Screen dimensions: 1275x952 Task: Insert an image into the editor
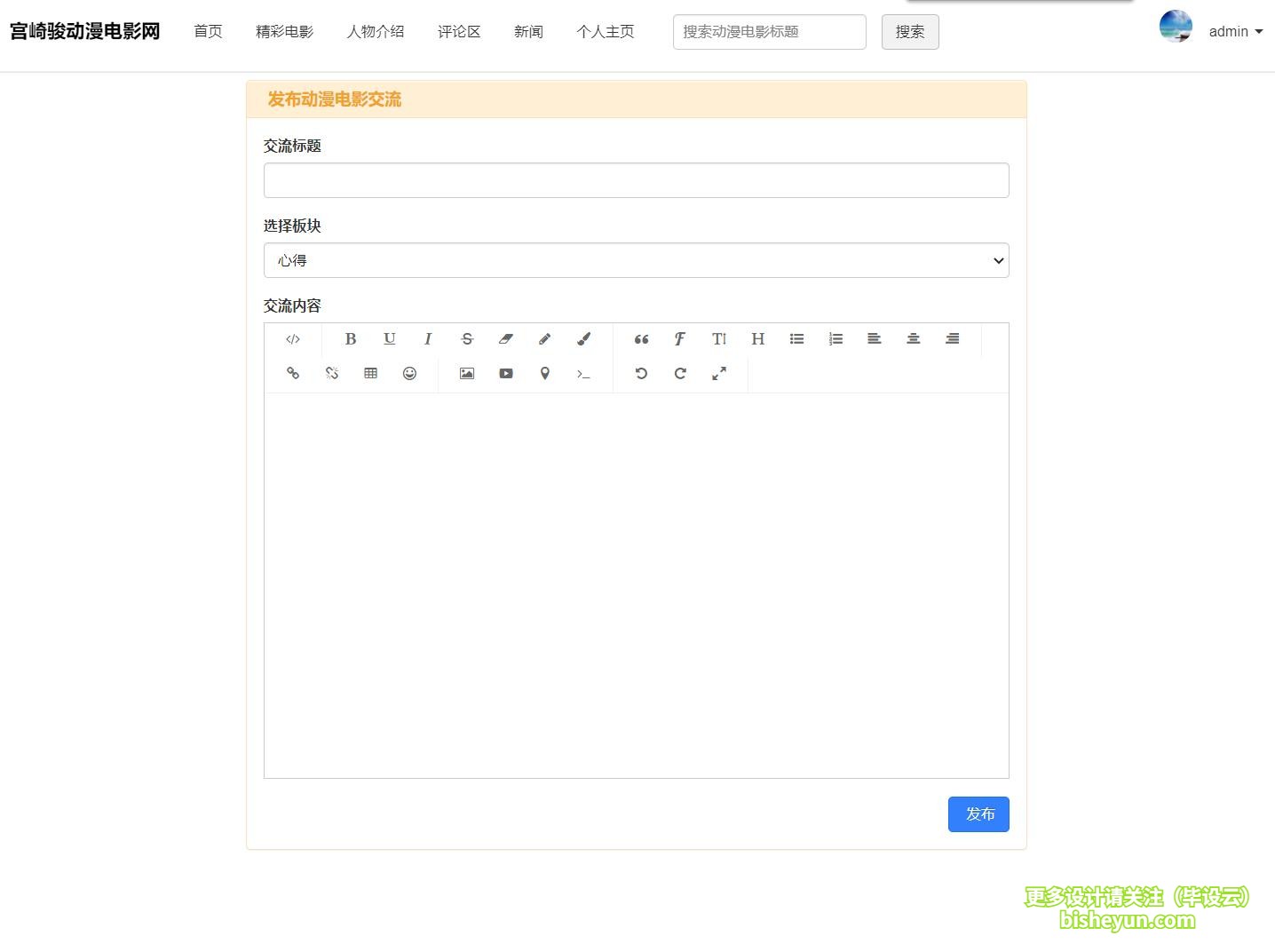coord(467,374)
